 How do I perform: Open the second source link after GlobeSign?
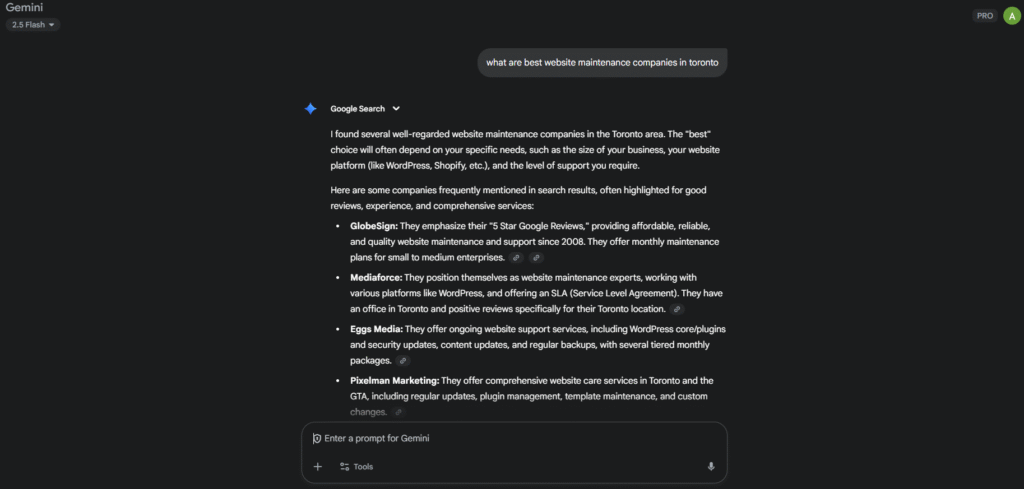click(536, 258)
